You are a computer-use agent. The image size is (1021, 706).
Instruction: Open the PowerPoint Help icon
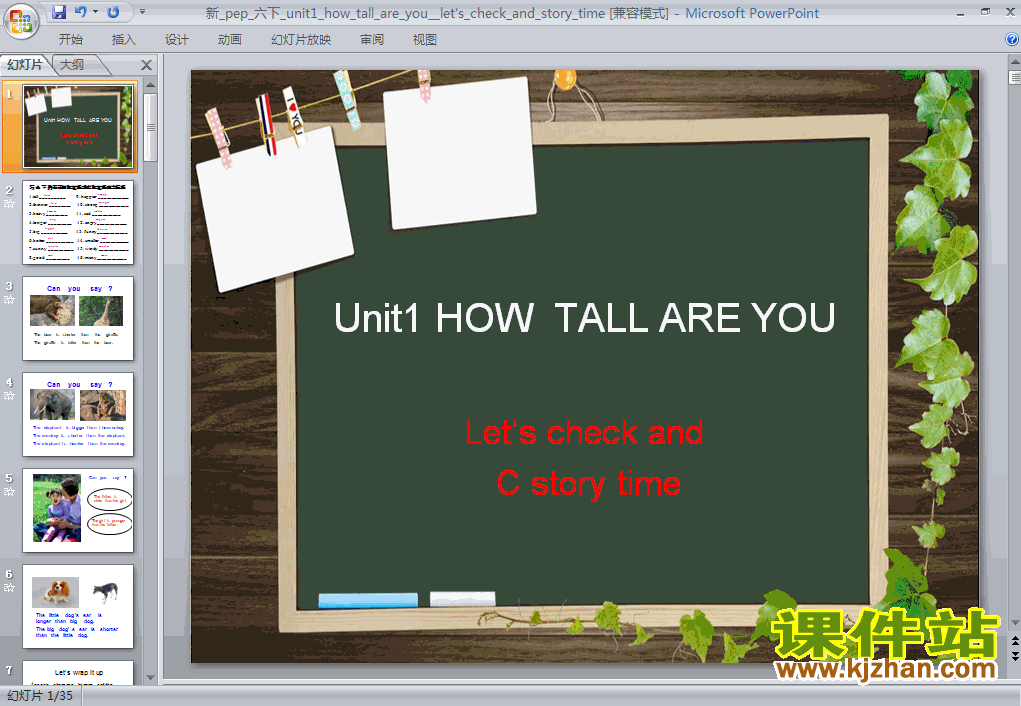click(x=1012, y=39)
